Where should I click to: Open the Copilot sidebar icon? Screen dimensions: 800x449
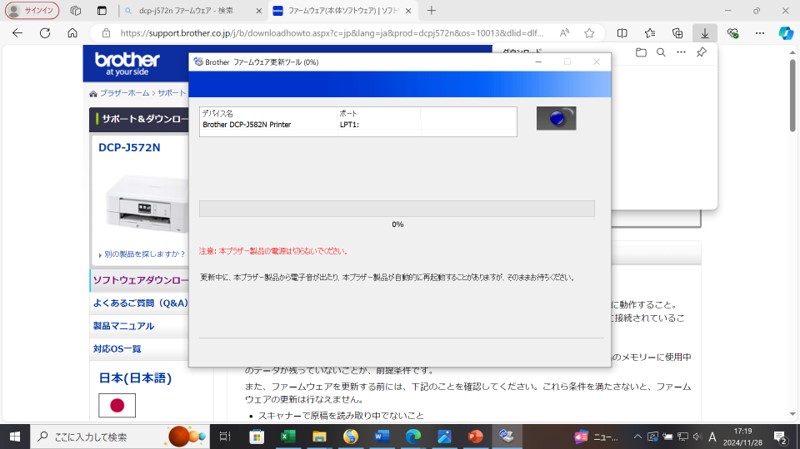(786, 33)
